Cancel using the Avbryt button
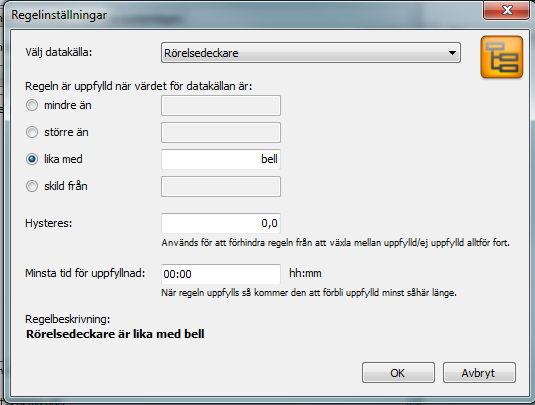 coord(479,373)
